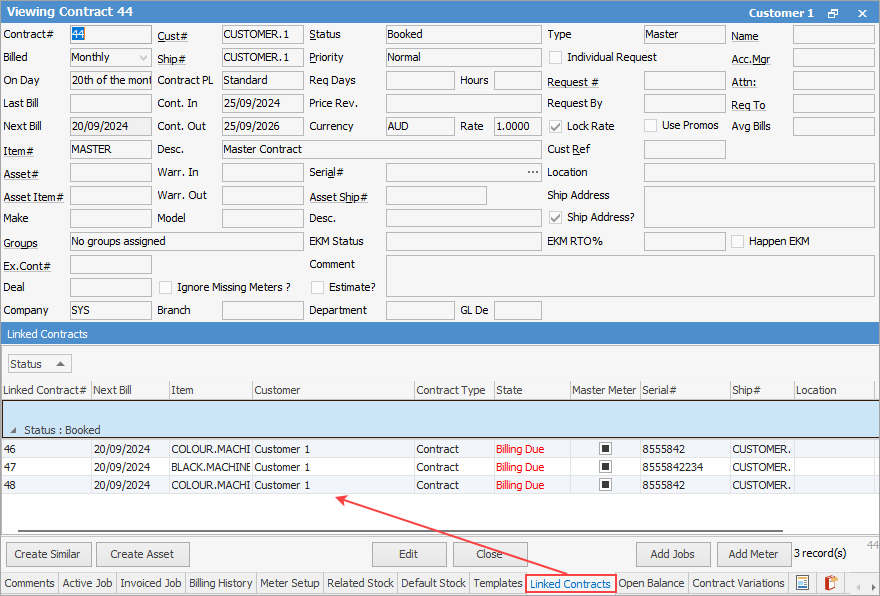Open the Billed Monthly dropdown
This screenshot has width=880, height=596.
click(x=141, y=58)
